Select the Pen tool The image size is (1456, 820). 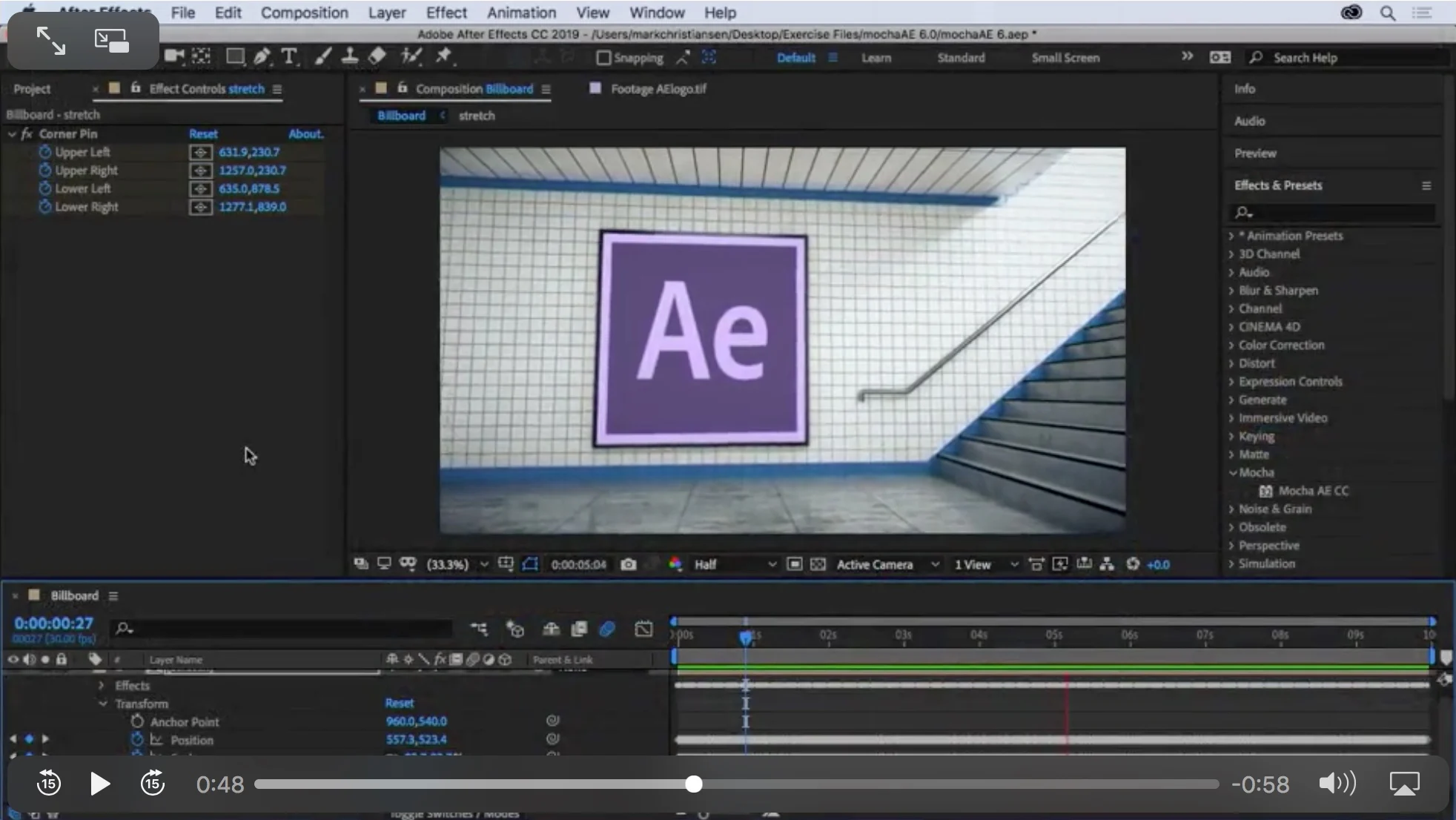[x=262, y=56]
